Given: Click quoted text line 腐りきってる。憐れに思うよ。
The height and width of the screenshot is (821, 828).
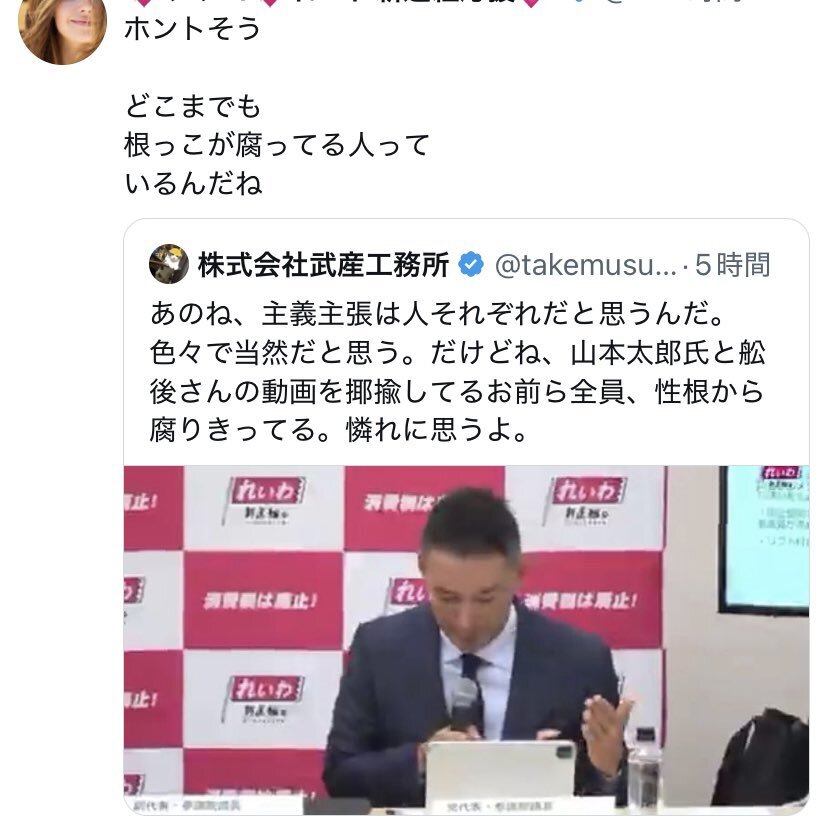Looking at the screenshot, I should tap(338, 430).
